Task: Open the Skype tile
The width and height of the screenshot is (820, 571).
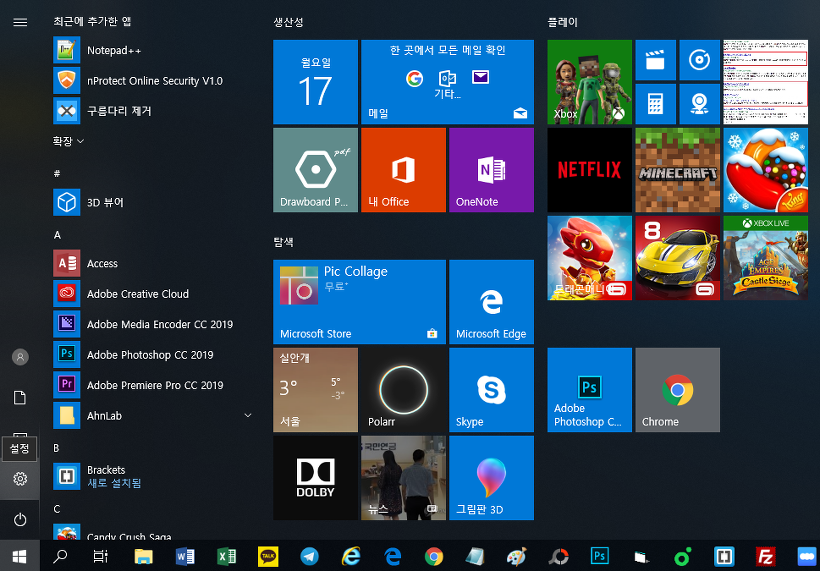Action: (491, 390)
